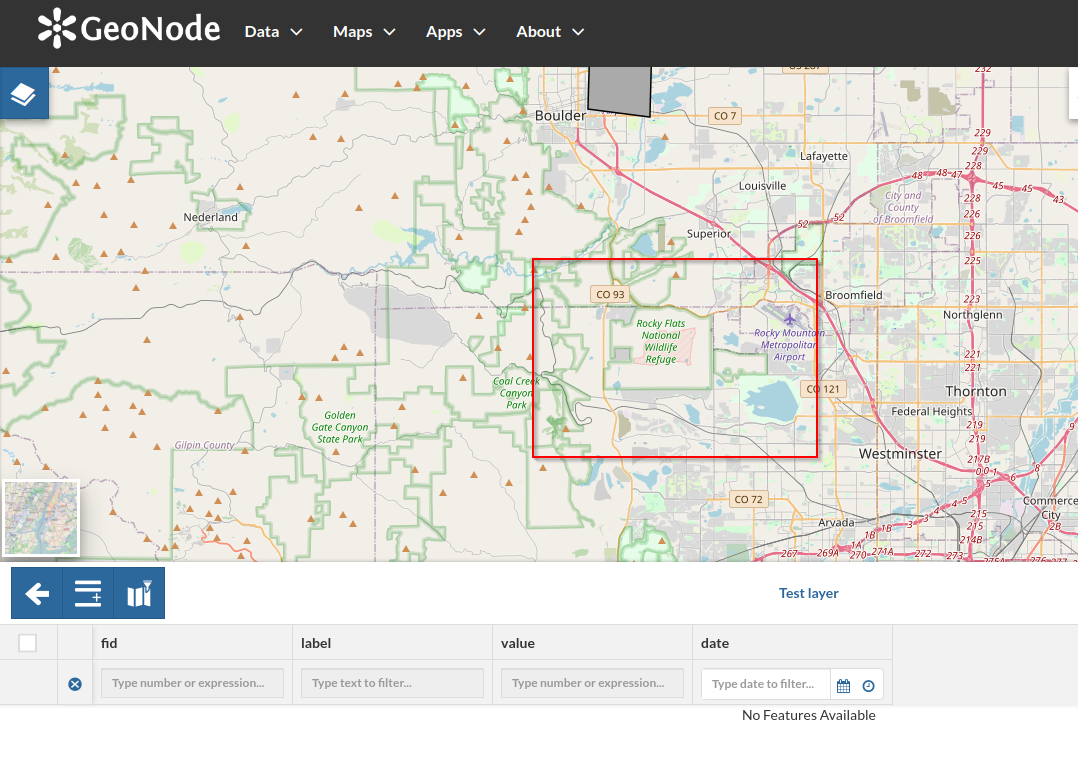Click the gray polygon feature near Boulder

619,91
